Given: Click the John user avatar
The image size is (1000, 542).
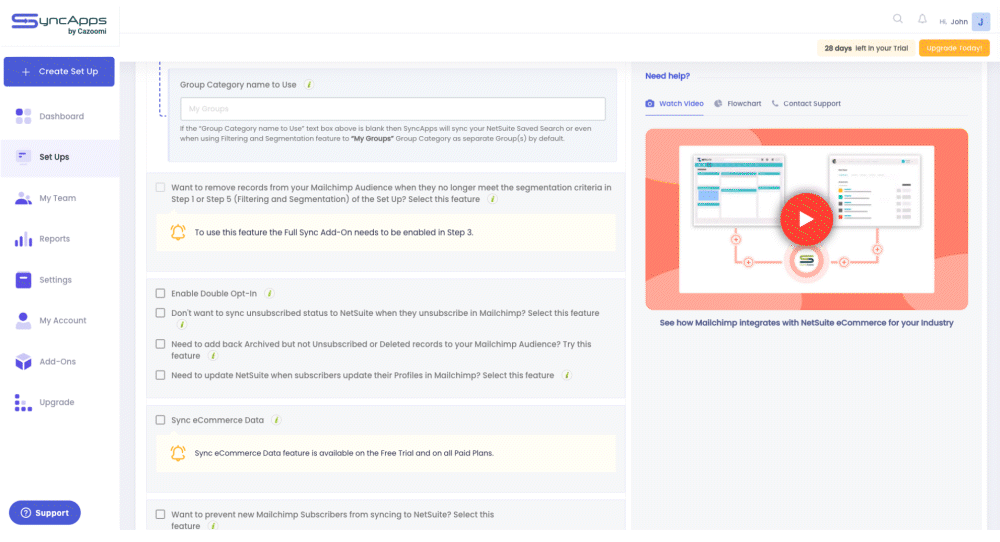Looking at the screenshot, I should [x=980, y=21].
